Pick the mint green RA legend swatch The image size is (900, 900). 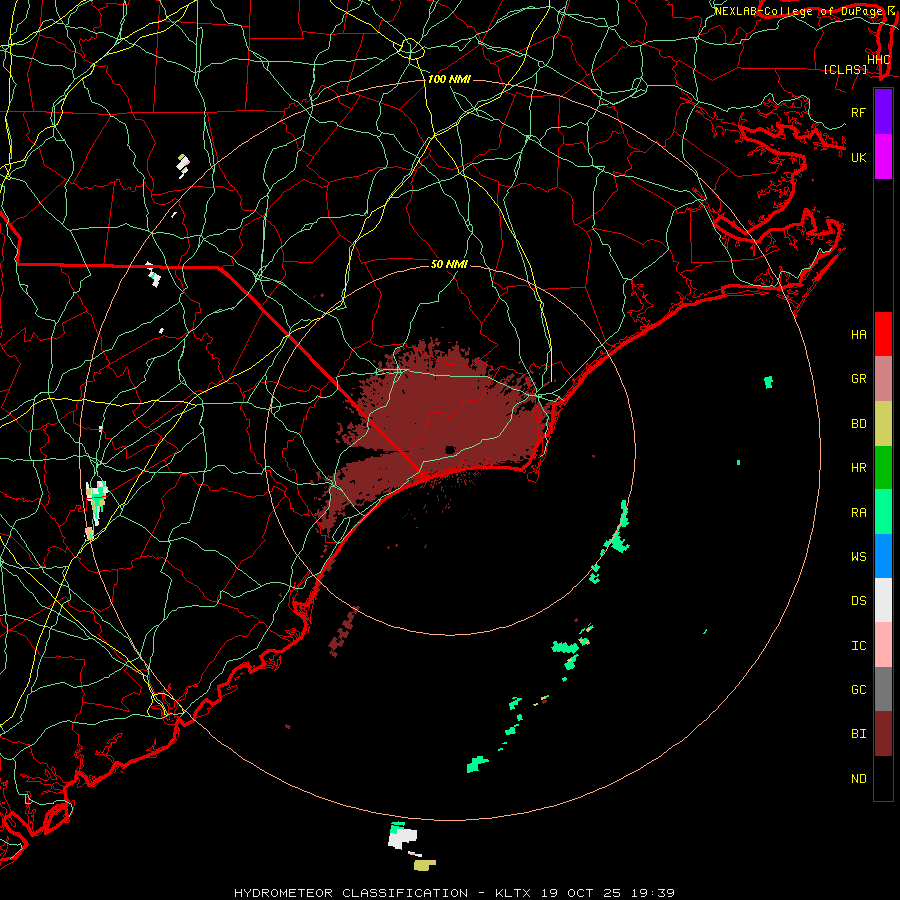883,512
